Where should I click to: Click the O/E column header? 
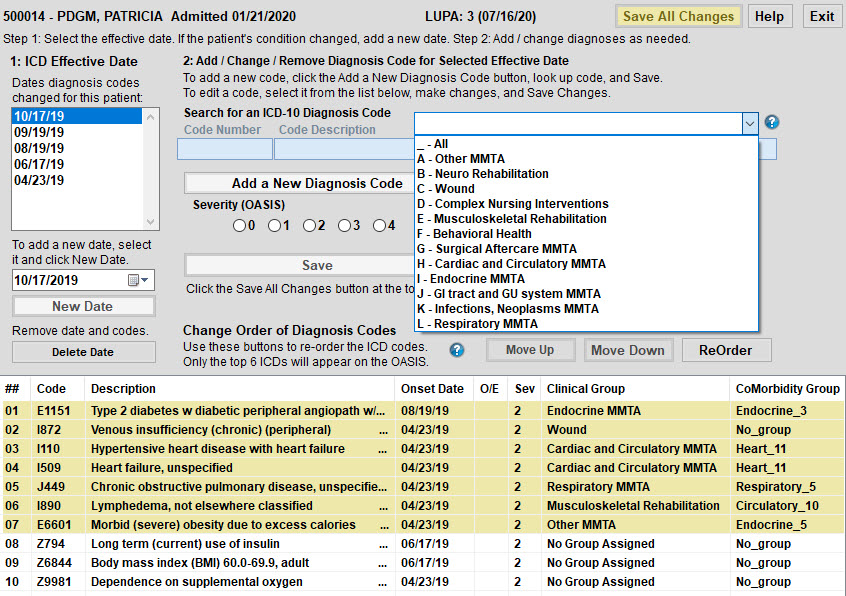pos(491,389)
